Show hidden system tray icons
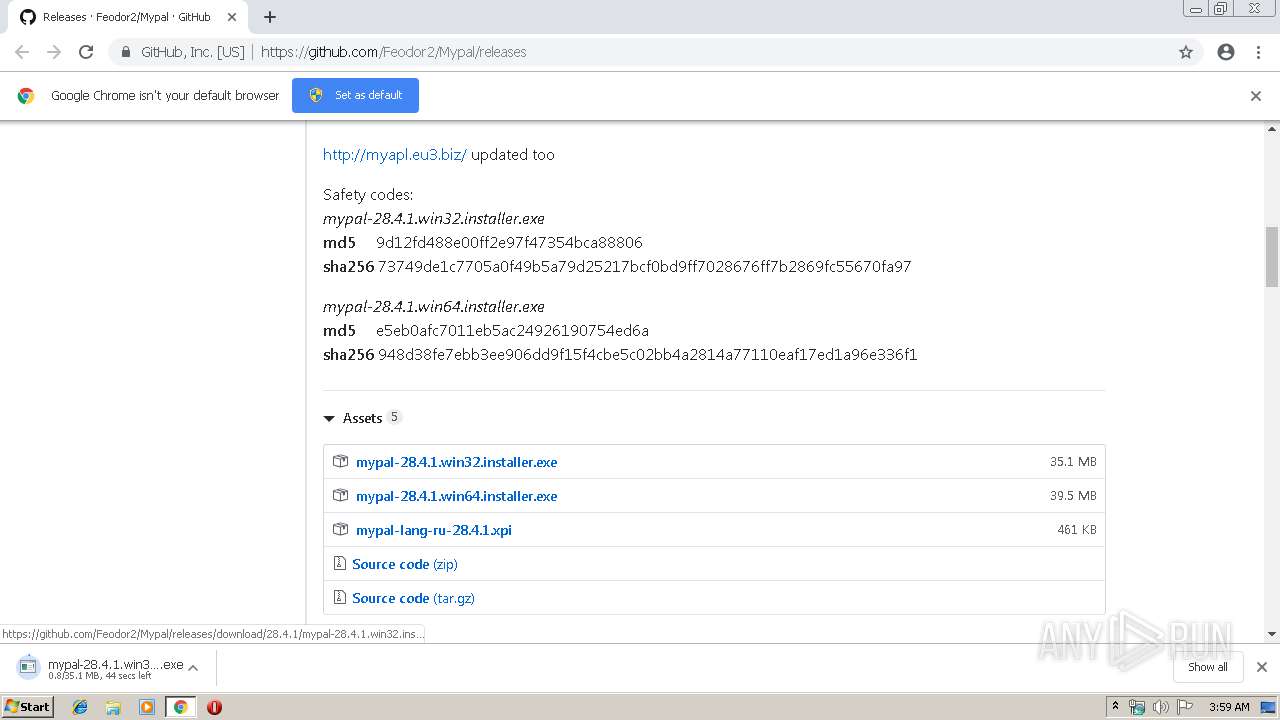1280x720 pixels. [1115, 707]
